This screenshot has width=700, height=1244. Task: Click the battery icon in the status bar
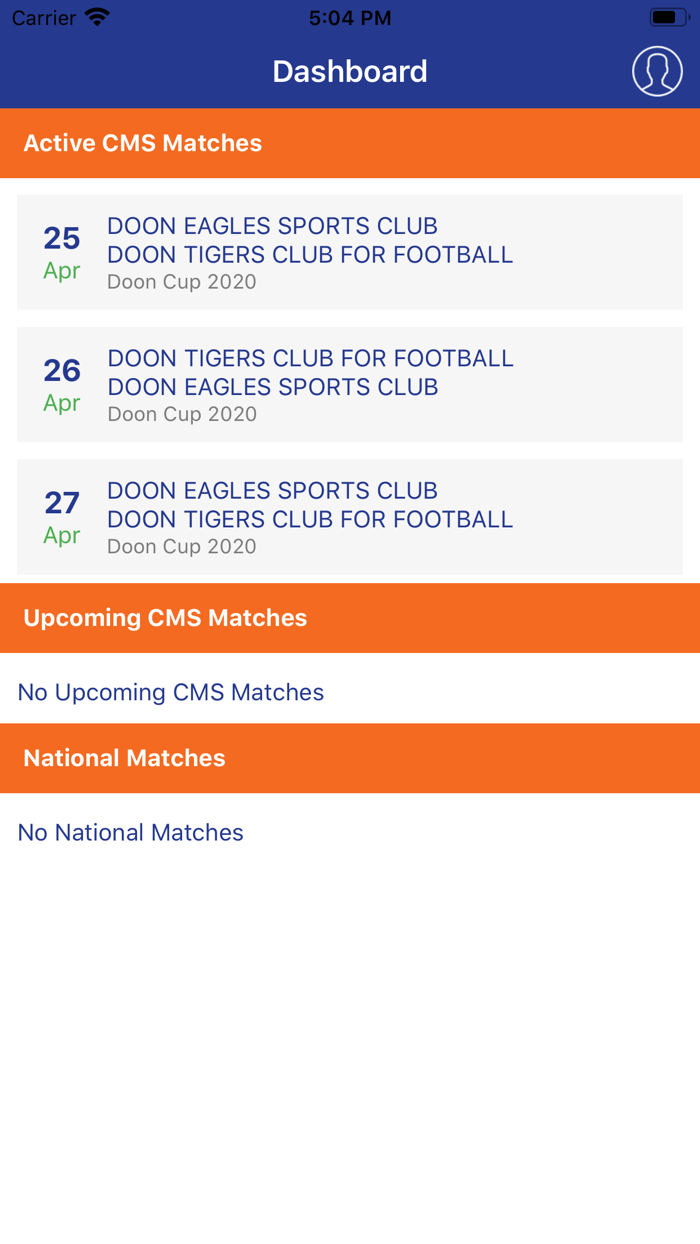(x=666, y=16)
